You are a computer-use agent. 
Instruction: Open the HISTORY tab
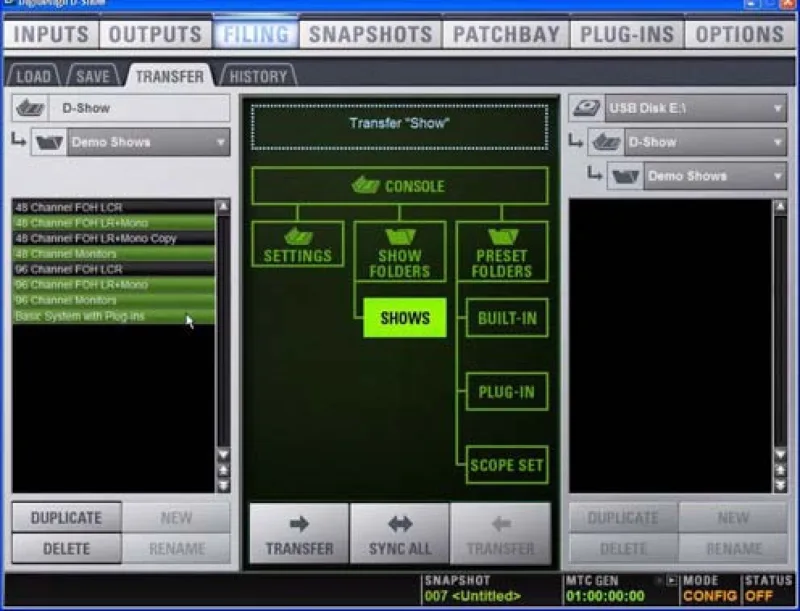258,77
